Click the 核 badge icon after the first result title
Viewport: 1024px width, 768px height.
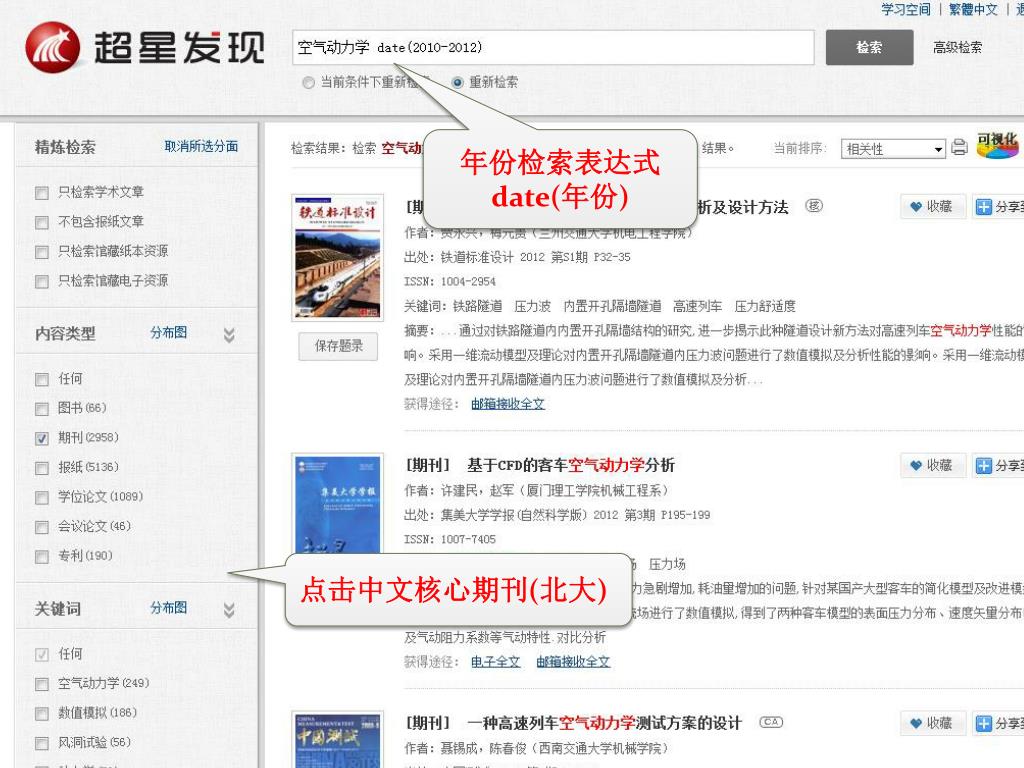click(x=814, y=206)
